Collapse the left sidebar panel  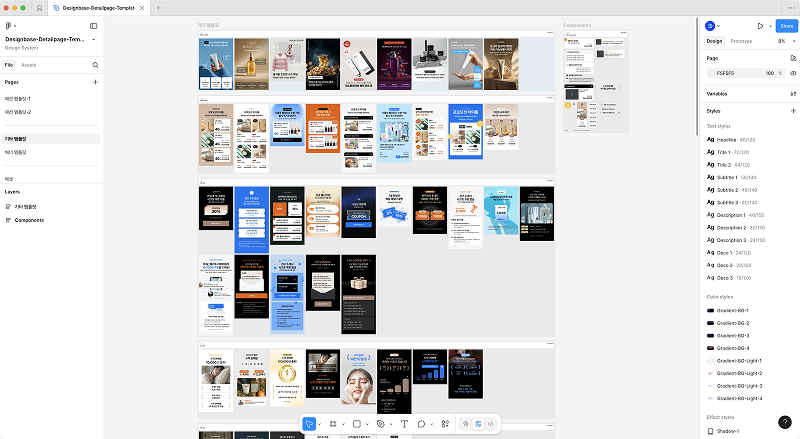click(94, 26)
